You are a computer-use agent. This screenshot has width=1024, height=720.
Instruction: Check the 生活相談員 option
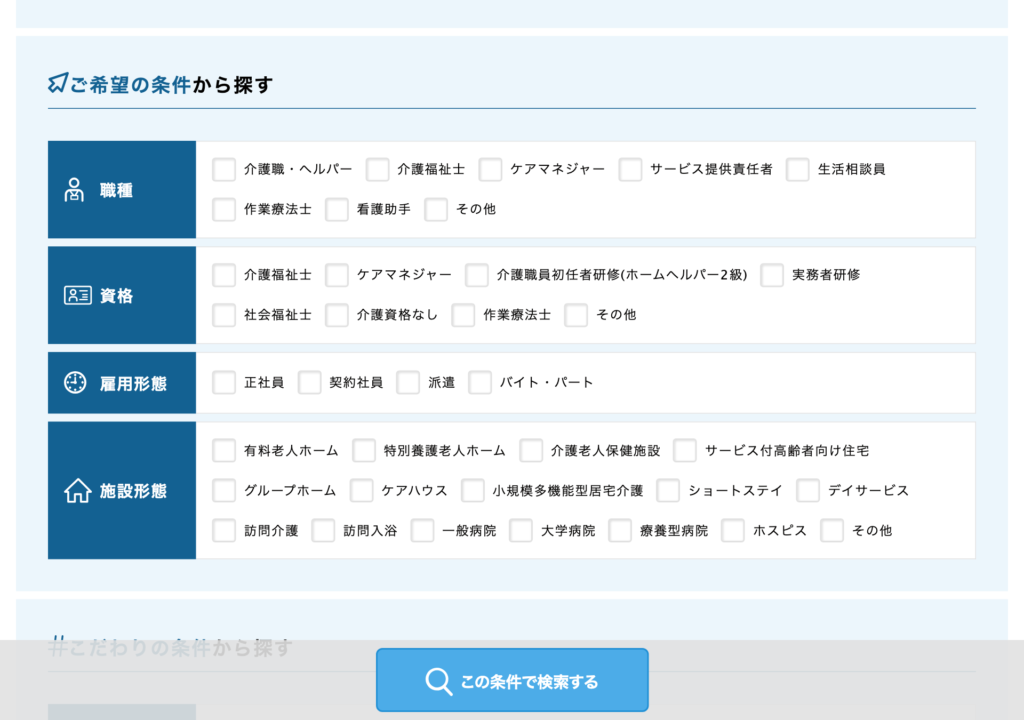click(798, 169)
